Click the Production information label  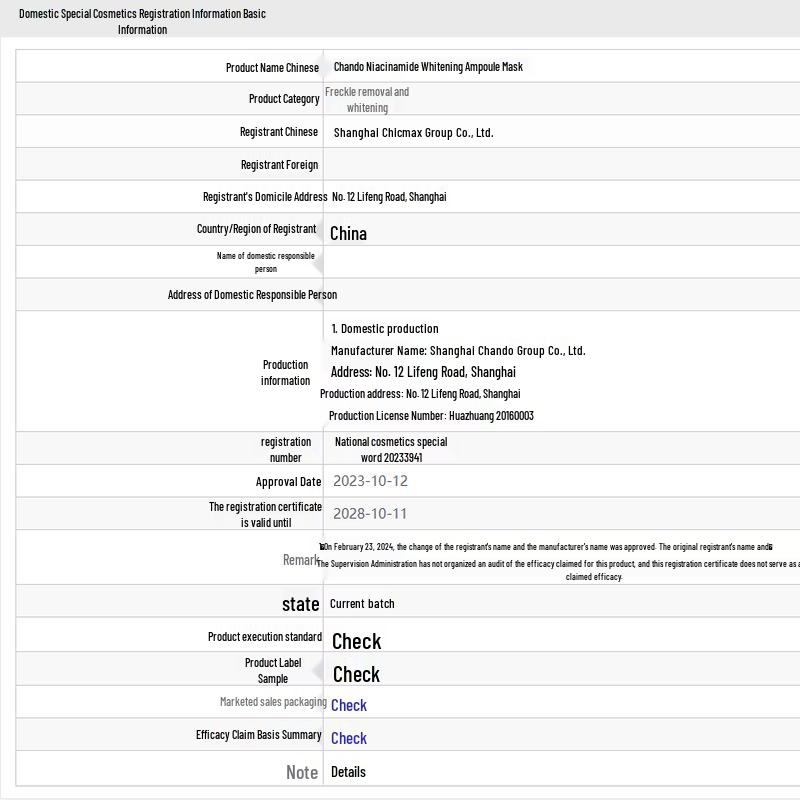[x=285, y=372]
